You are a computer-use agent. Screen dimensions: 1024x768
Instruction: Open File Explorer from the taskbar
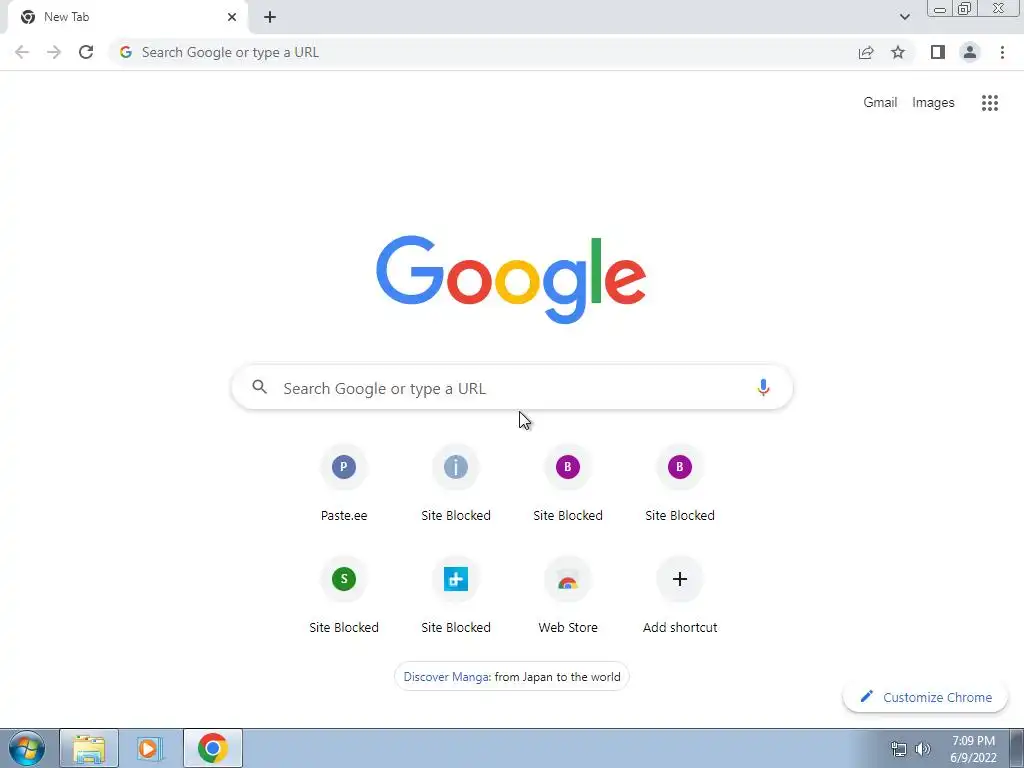pyautogui.click(x=89, y=748)
